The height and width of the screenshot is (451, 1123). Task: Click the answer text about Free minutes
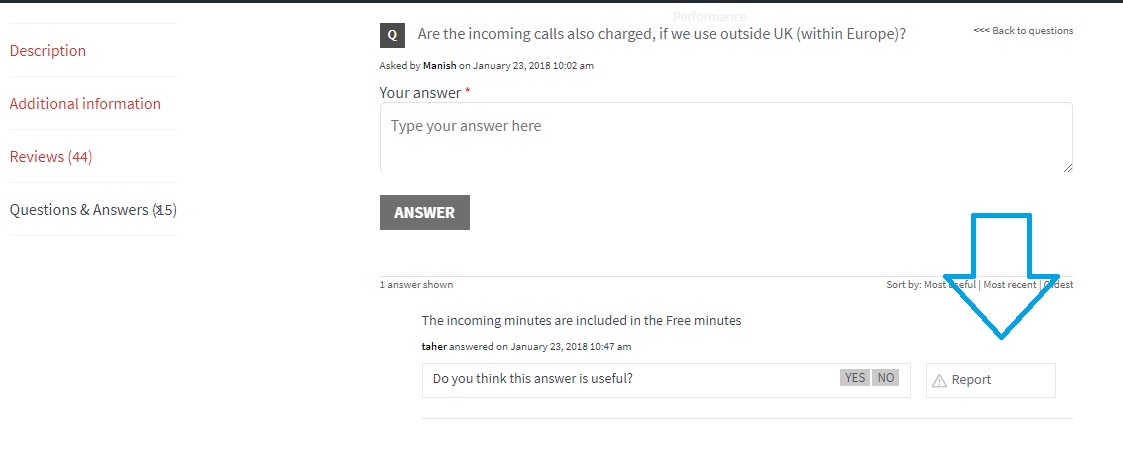pyautogui.click(x=582, y=321)
